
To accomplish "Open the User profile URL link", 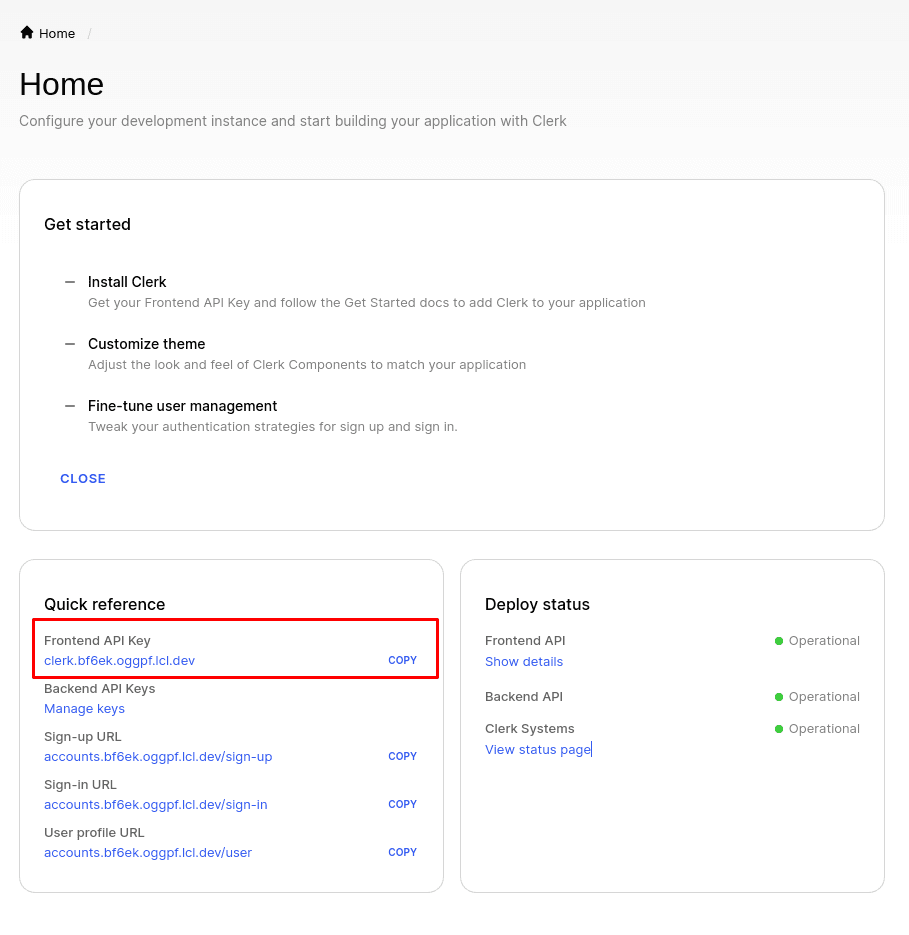I will point(148,852).
